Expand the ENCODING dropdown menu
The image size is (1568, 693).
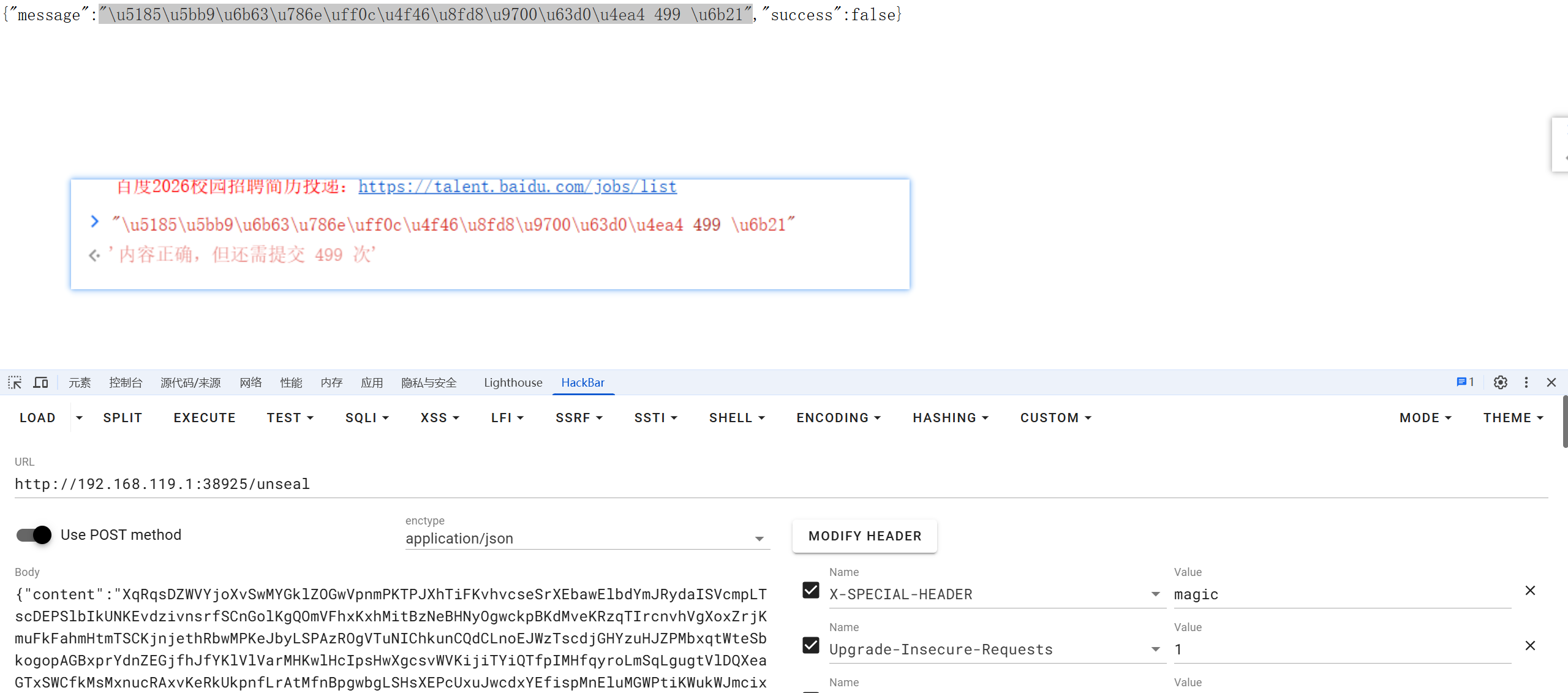pyautogui.click(x=838, y=418)
